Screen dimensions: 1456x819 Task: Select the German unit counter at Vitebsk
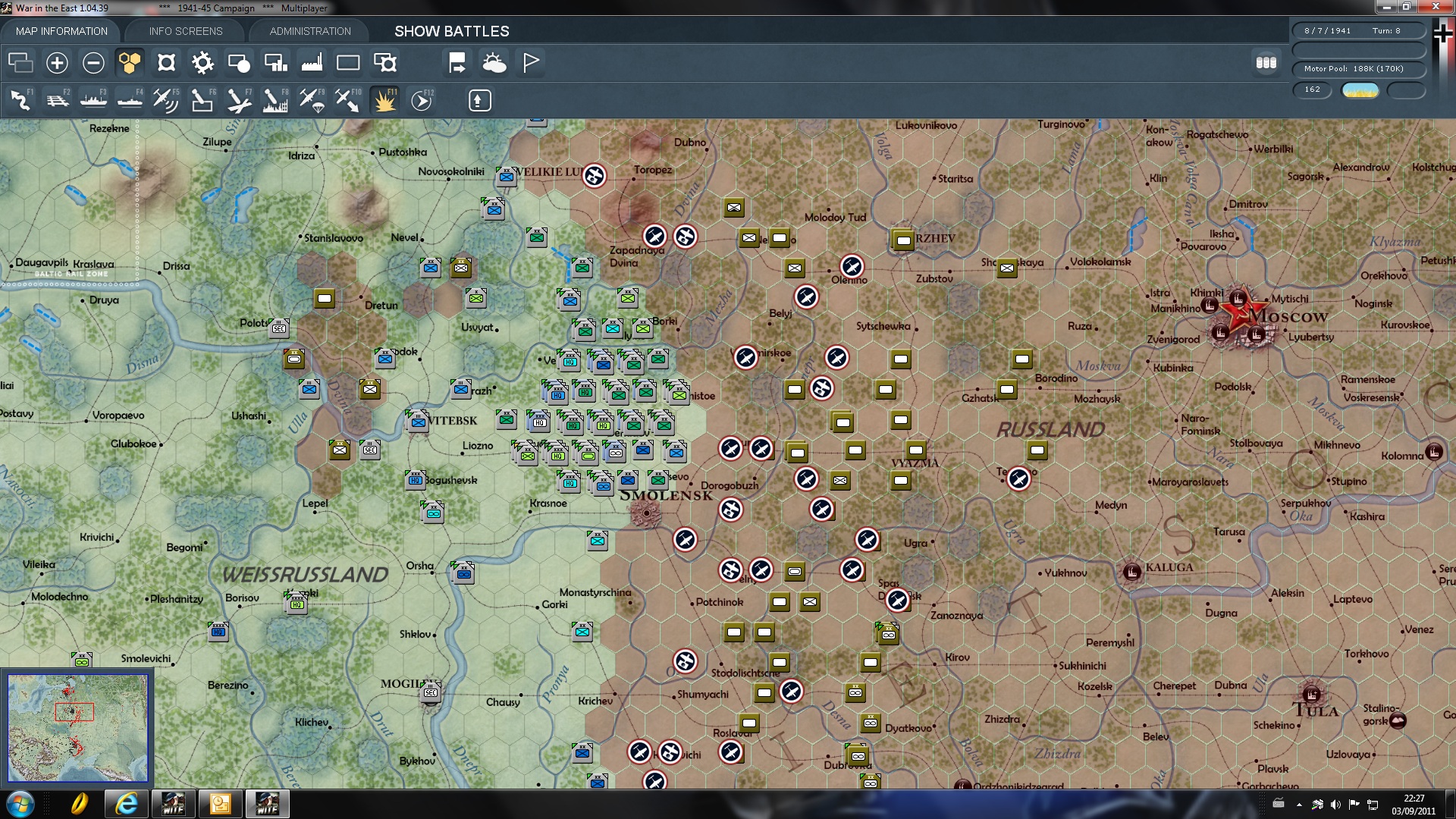(x=418, y=422)
